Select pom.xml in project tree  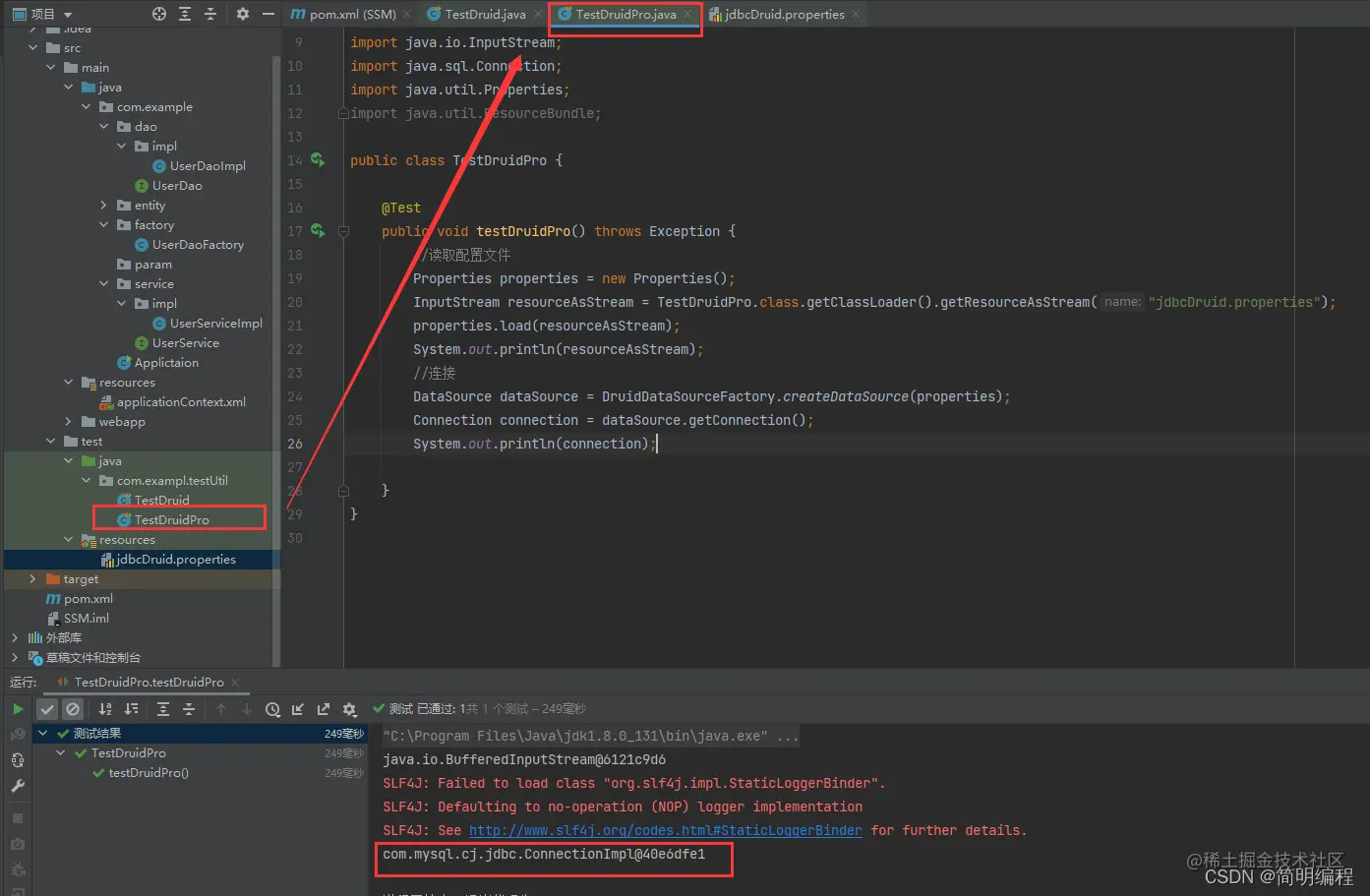coord(88,598)
